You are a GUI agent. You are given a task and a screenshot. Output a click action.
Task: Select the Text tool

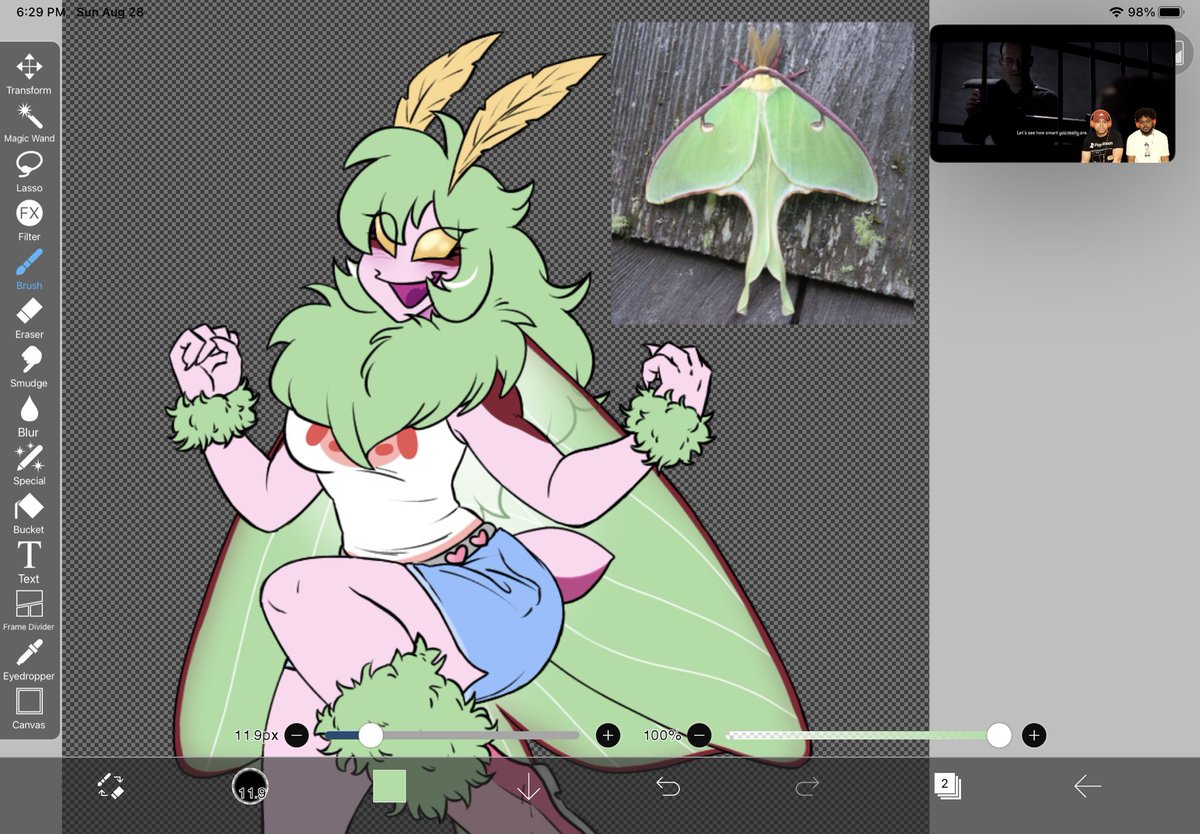pos(29,563)
